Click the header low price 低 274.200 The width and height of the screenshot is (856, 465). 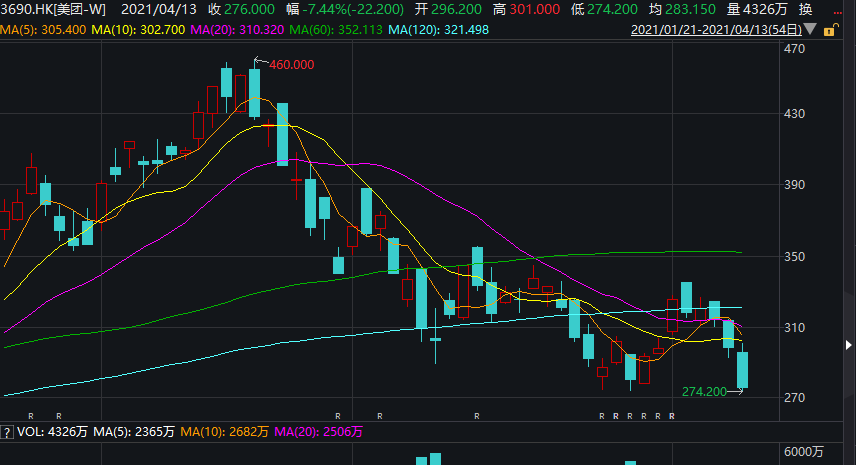[604, 9]
